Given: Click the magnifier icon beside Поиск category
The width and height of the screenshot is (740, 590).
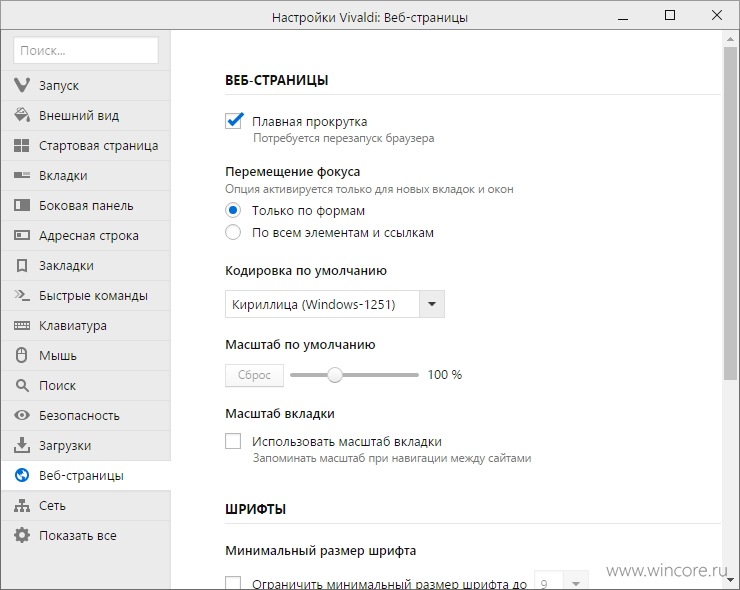Looking at the screenshot, I should [x=22, y=385].
